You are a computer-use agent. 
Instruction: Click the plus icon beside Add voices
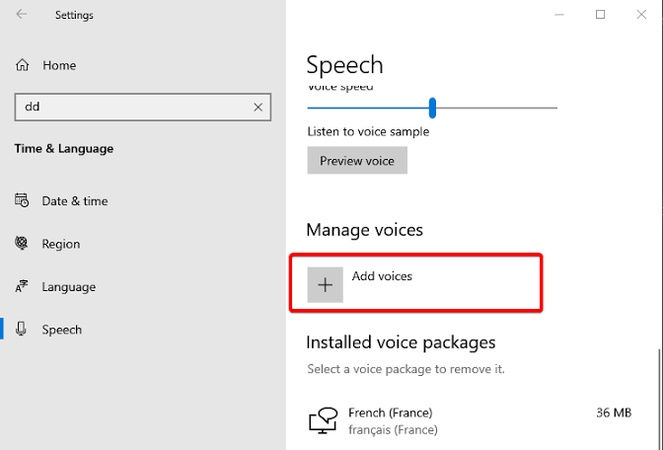click(324, 284)
